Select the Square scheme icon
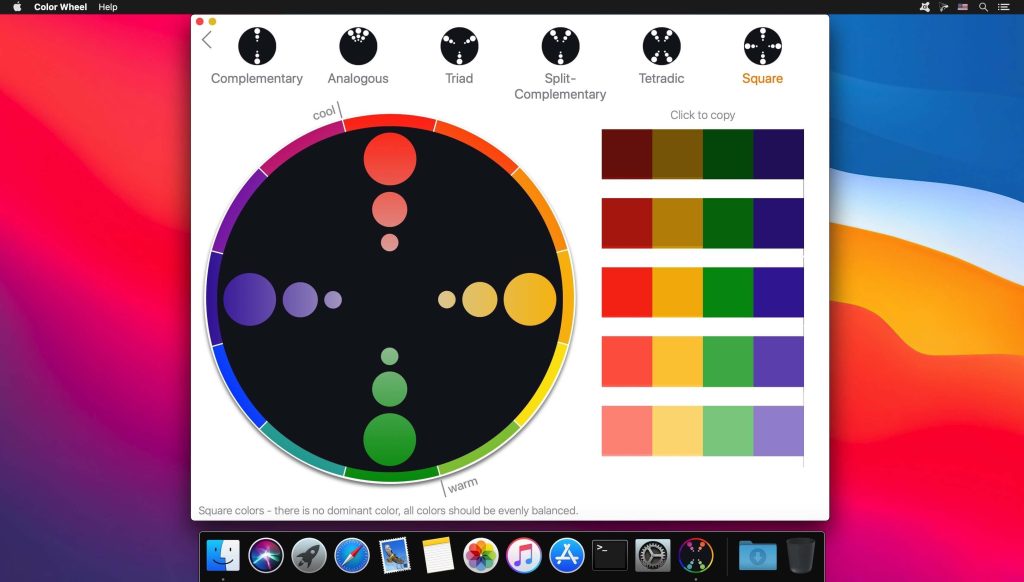Screen dimensions: 1024x582 coord(763,46)
